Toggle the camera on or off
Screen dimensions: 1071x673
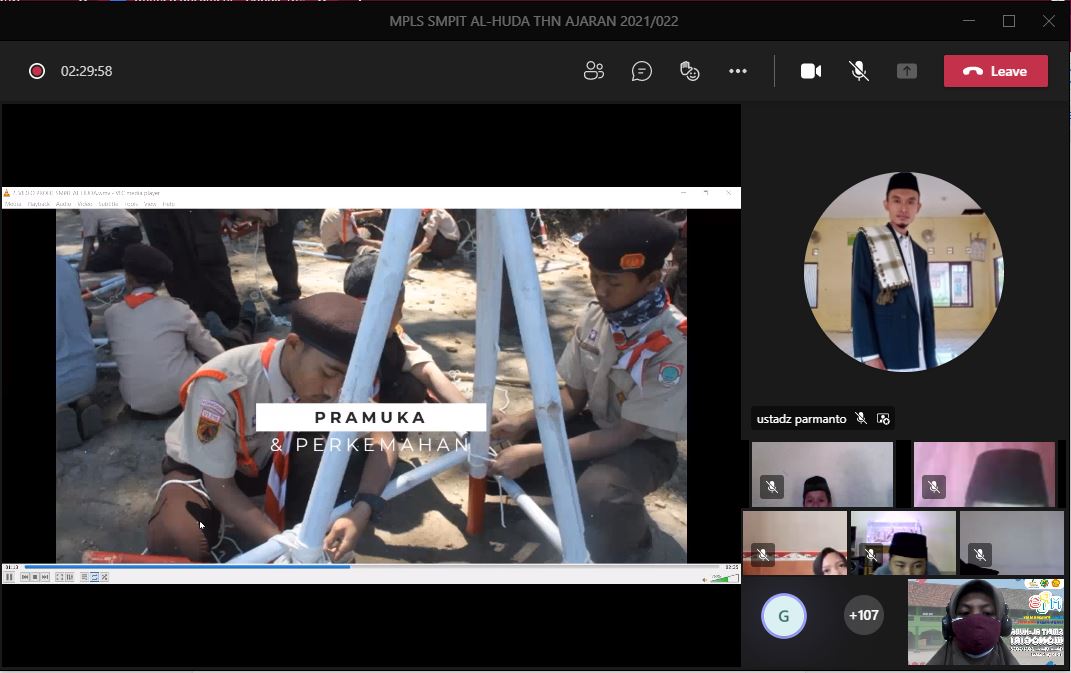click(x=811, y=71)
